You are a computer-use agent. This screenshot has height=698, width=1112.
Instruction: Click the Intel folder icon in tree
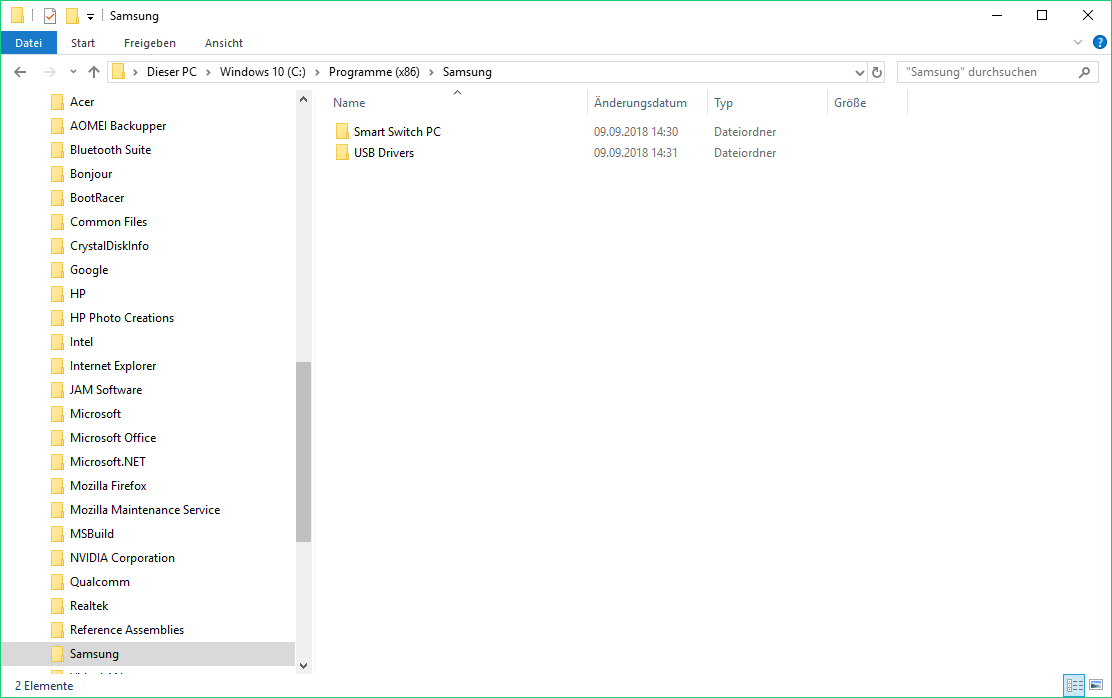click(57, 342)
